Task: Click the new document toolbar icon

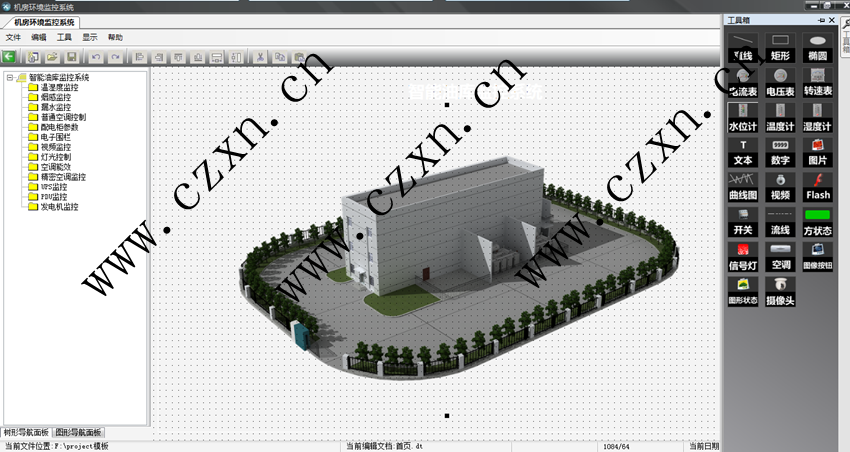Action: click(33, 56)
